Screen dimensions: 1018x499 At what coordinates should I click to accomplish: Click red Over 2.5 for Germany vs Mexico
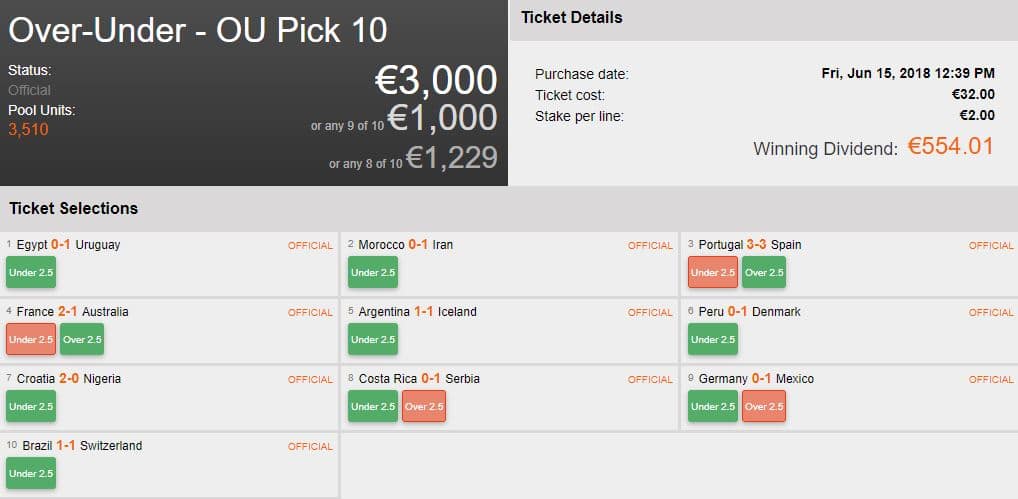(x=763, y=406)
